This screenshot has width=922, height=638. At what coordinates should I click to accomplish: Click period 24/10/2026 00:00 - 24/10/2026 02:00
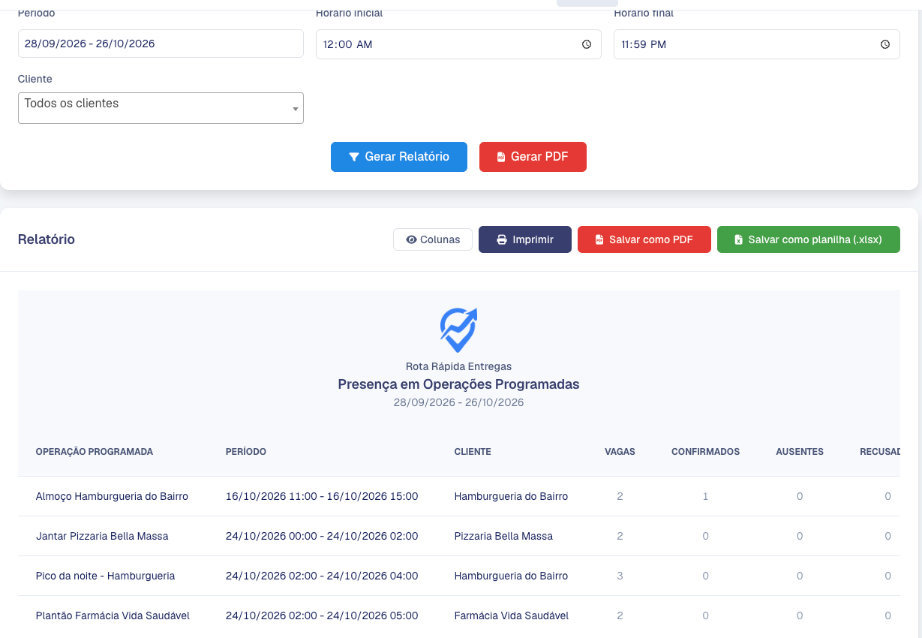(x=322, y=536)
